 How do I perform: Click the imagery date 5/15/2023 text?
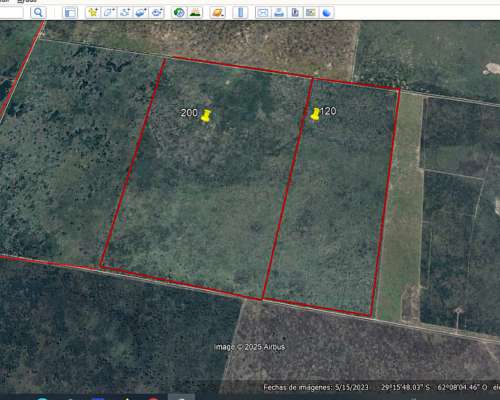[x=352, y=387]
